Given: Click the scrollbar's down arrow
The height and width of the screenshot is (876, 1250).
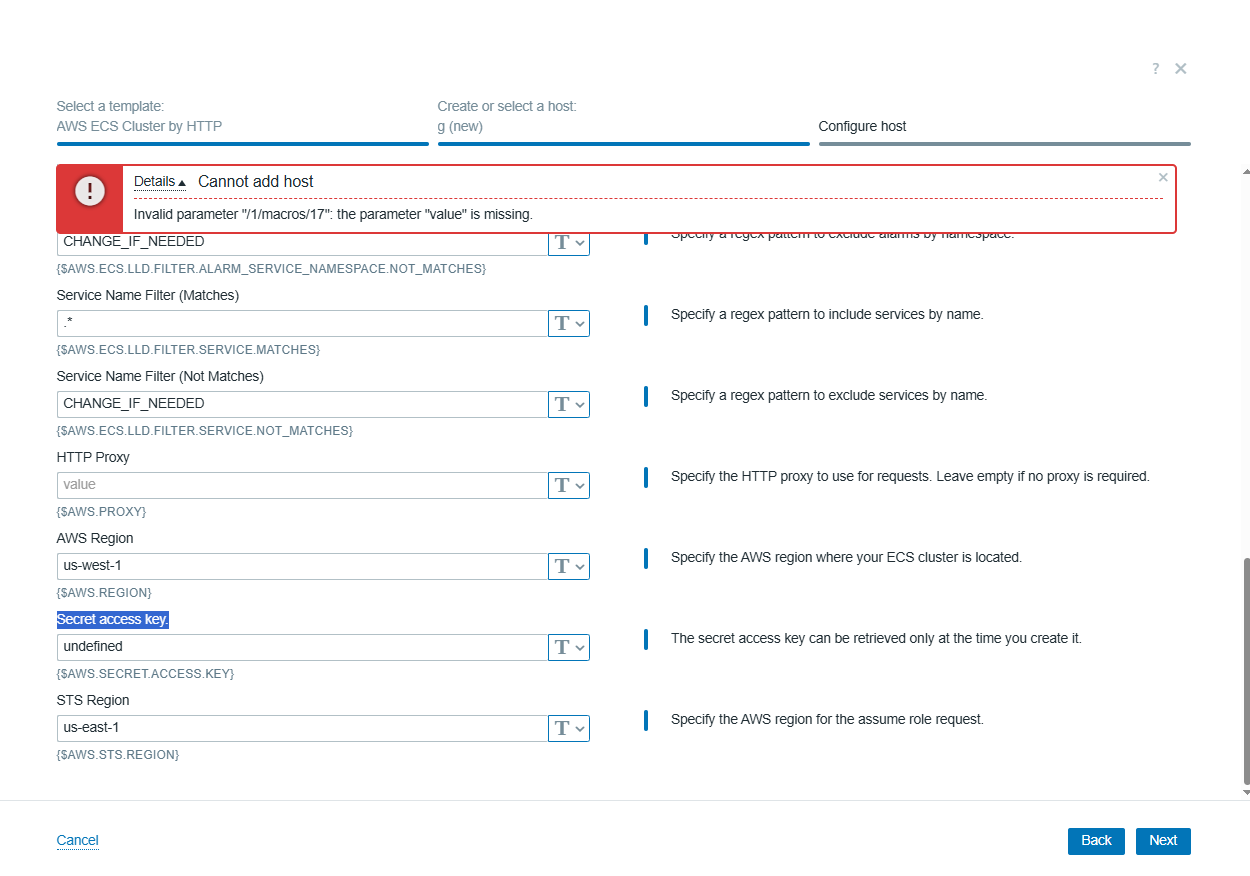Looking at the screenshot, I should [1245, 793].
